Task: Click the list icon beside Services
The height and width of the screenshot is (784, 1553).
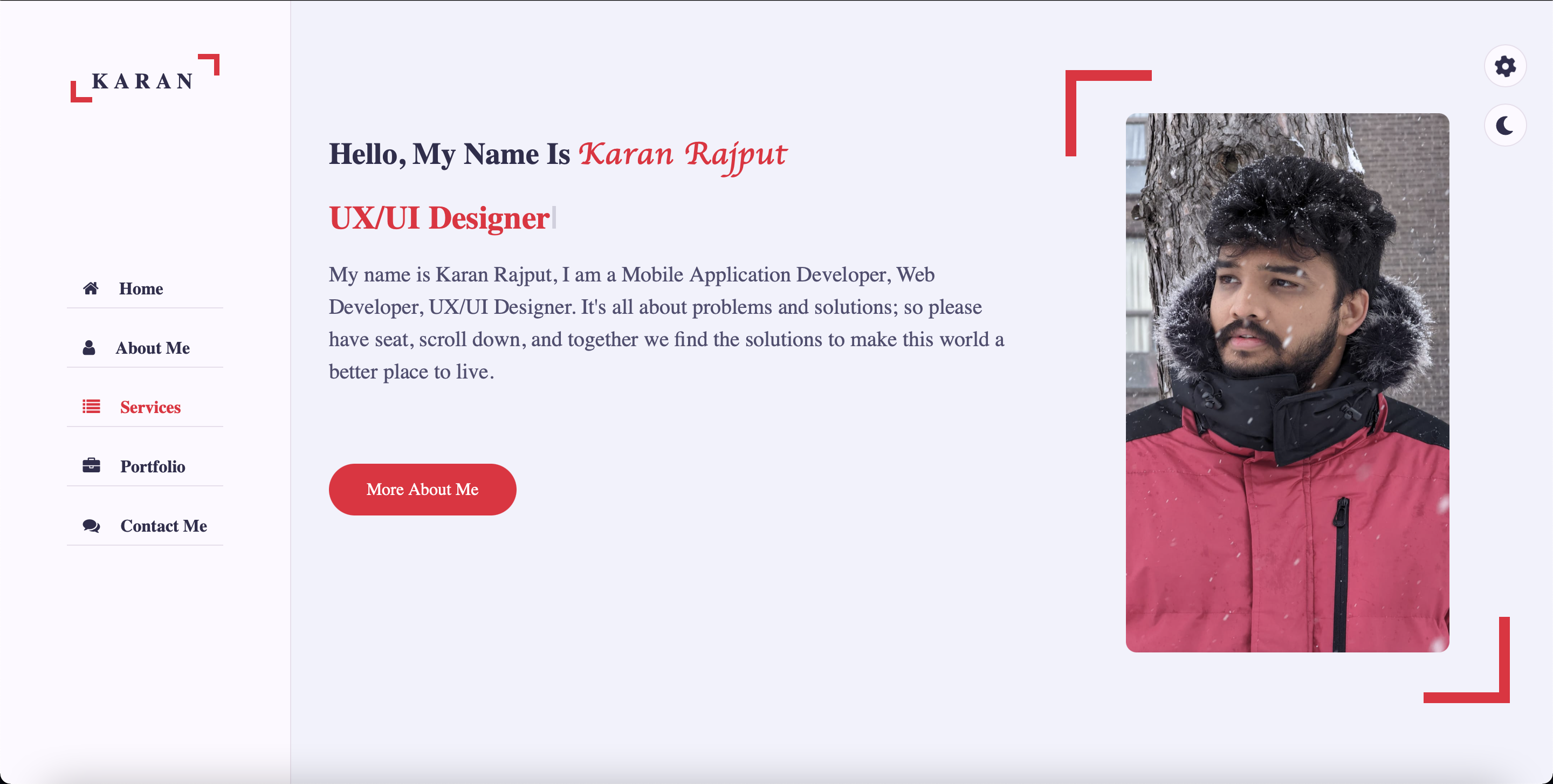Action: (x=91, y=407)
